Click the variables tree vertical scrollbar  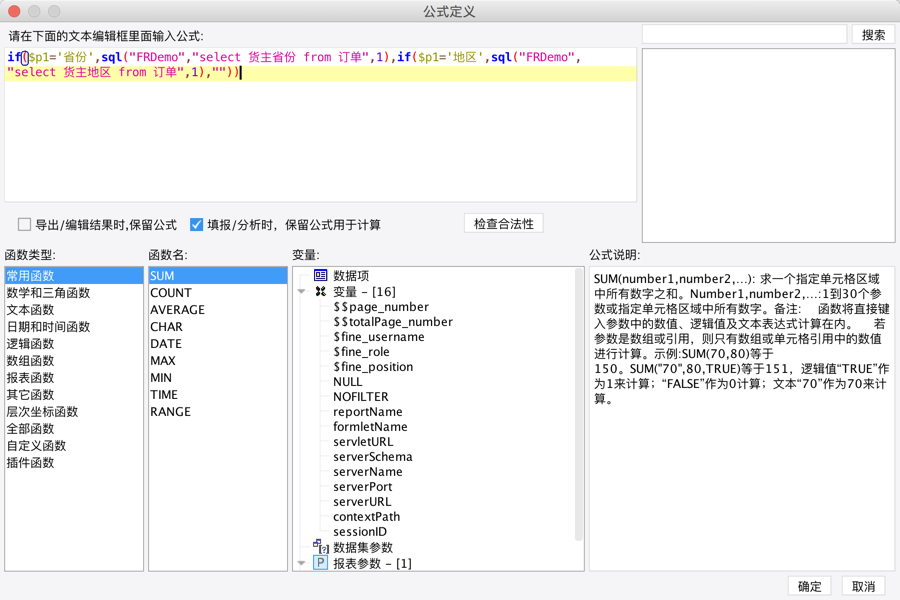pos(578,405)
